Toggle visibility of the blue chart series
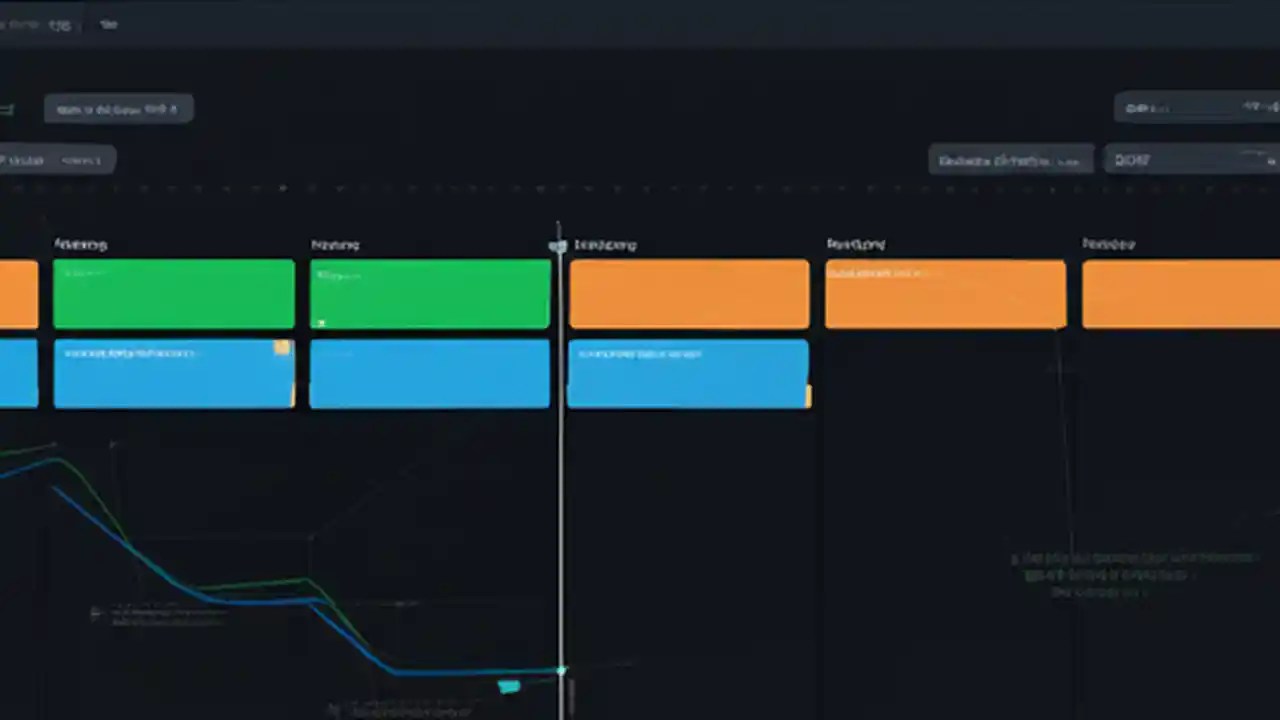 click(x=510, y=685)
